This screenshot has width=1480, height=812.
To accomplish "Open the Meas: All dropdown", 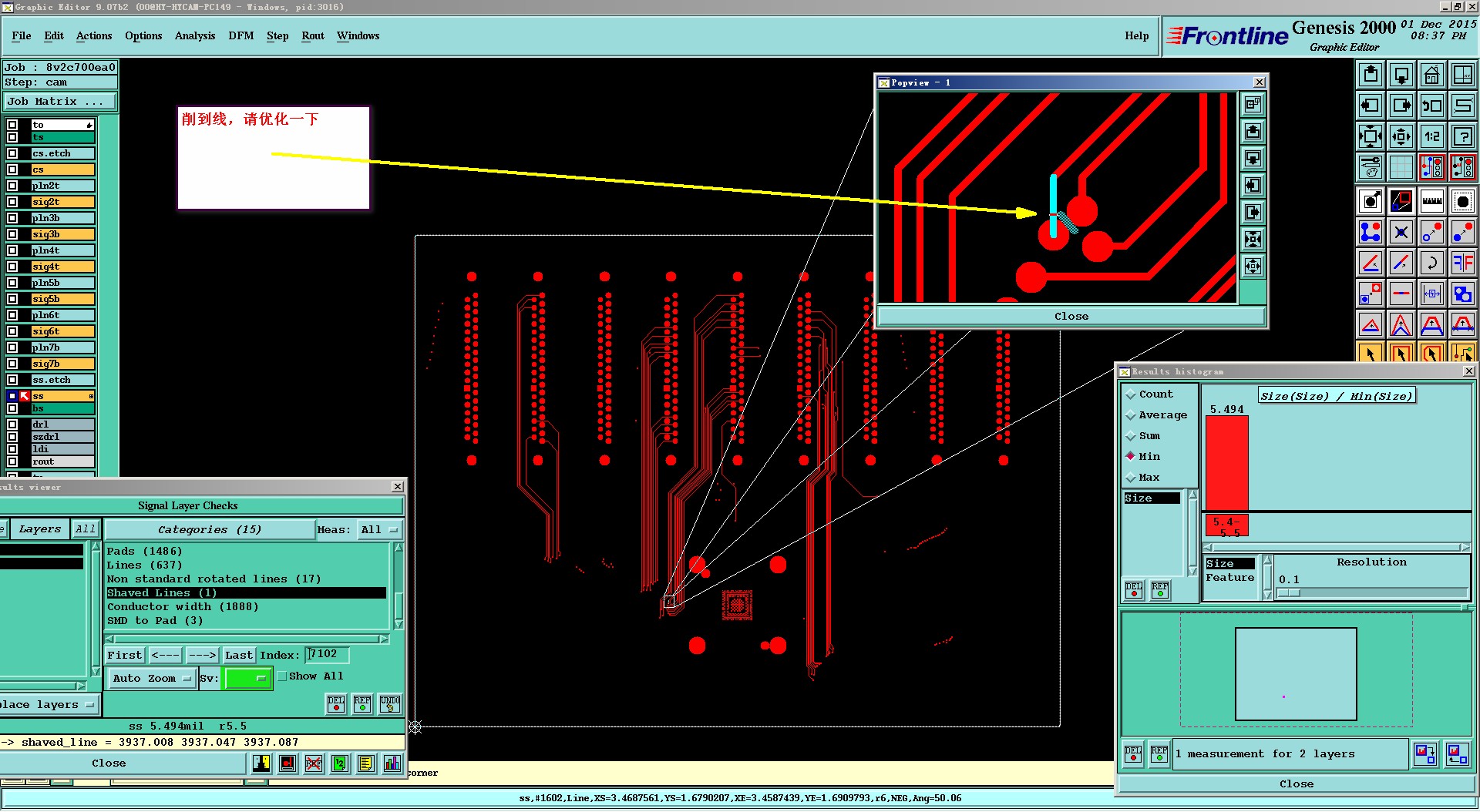I will (380, 529).
